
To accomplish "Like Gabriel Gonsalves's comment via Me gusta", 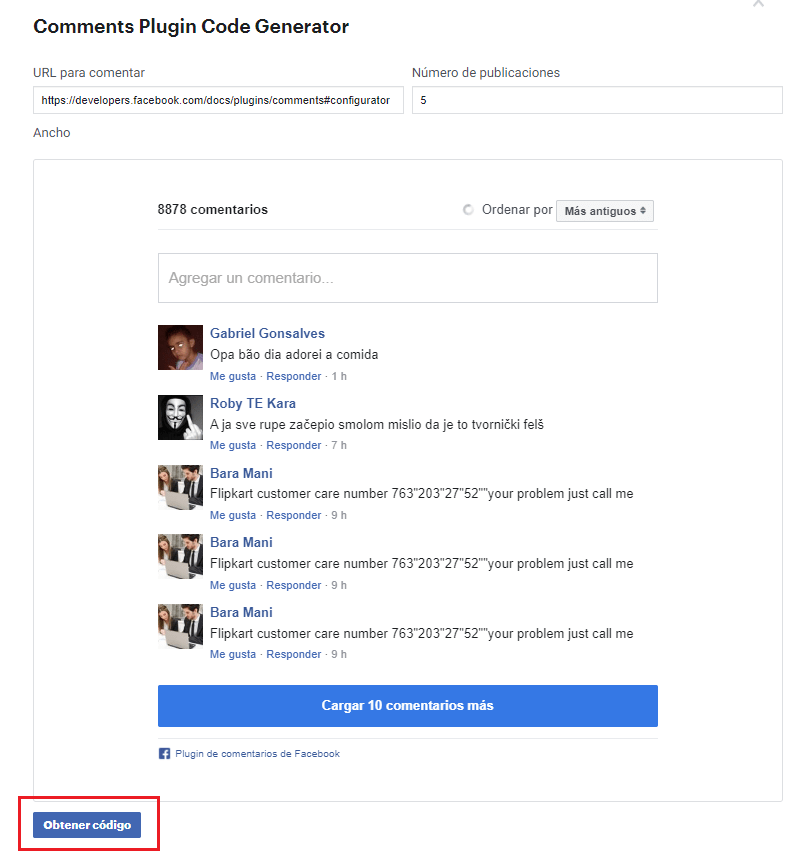I will click(233, 376).
